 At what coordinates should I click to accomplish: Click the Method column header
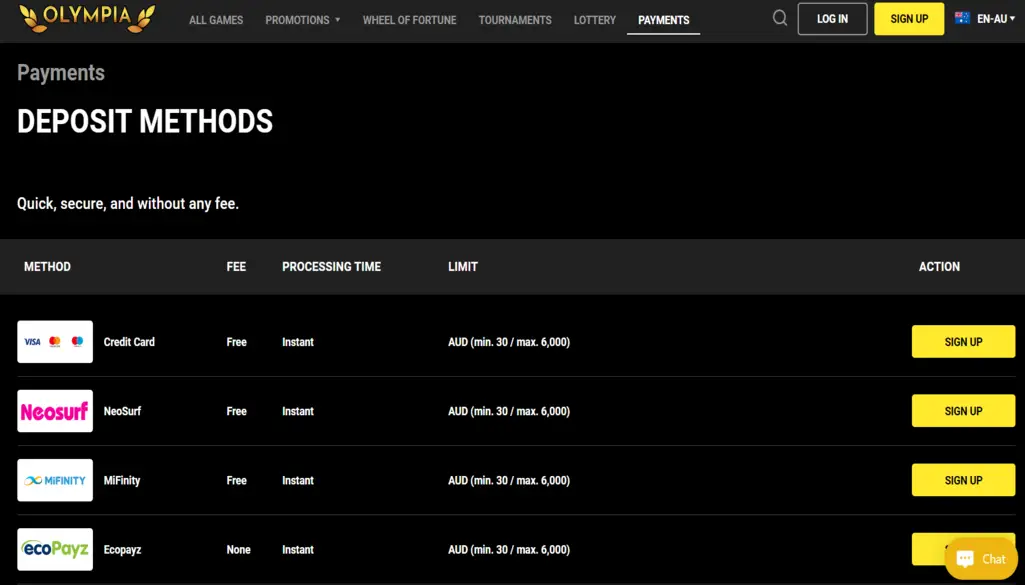click(47, 267)
